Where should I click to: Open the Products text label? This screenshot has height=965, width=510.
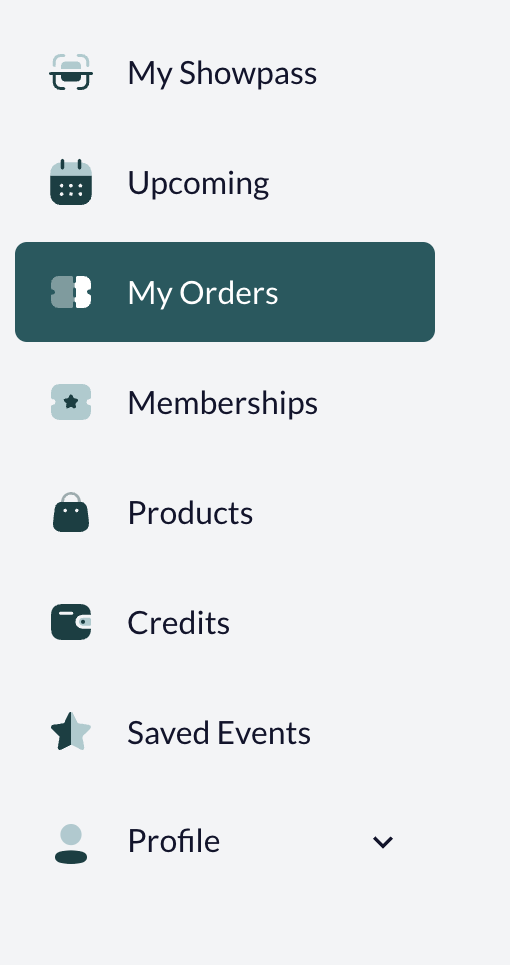[190, 513]
